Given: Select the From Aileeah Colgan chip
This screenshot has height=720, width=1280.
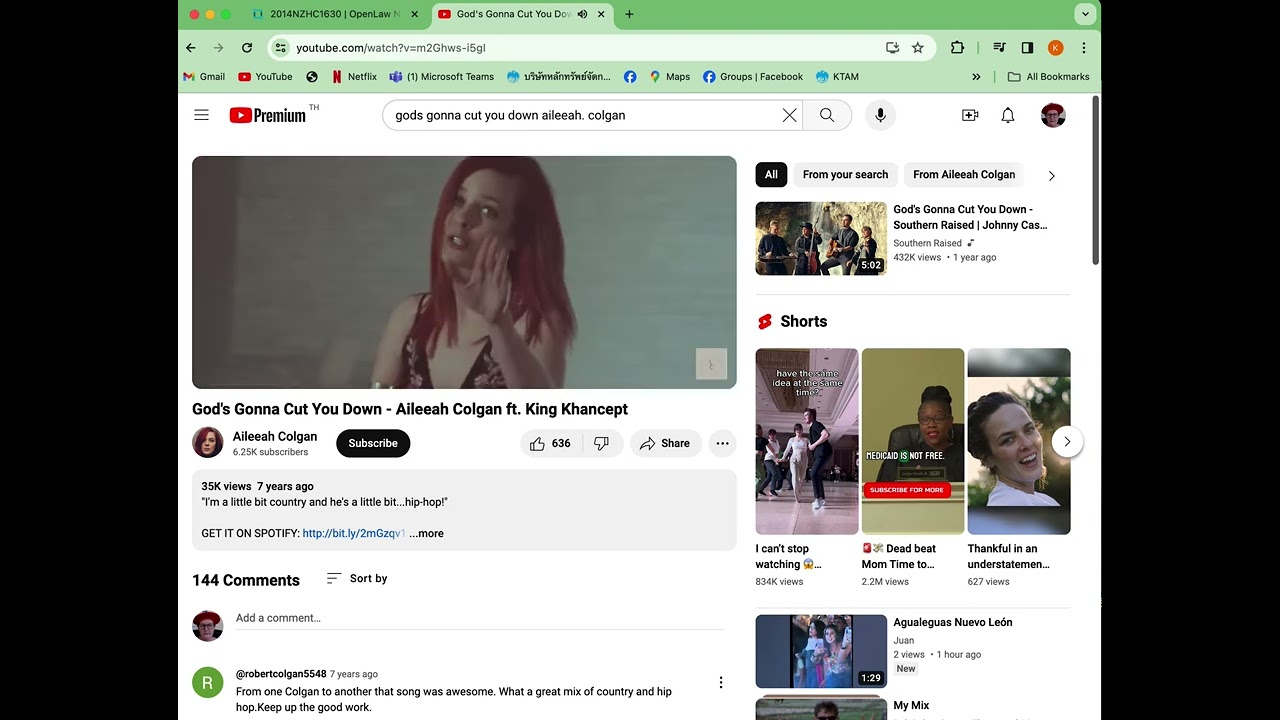Looking at the screenshot, I should (x=964, y=174).
